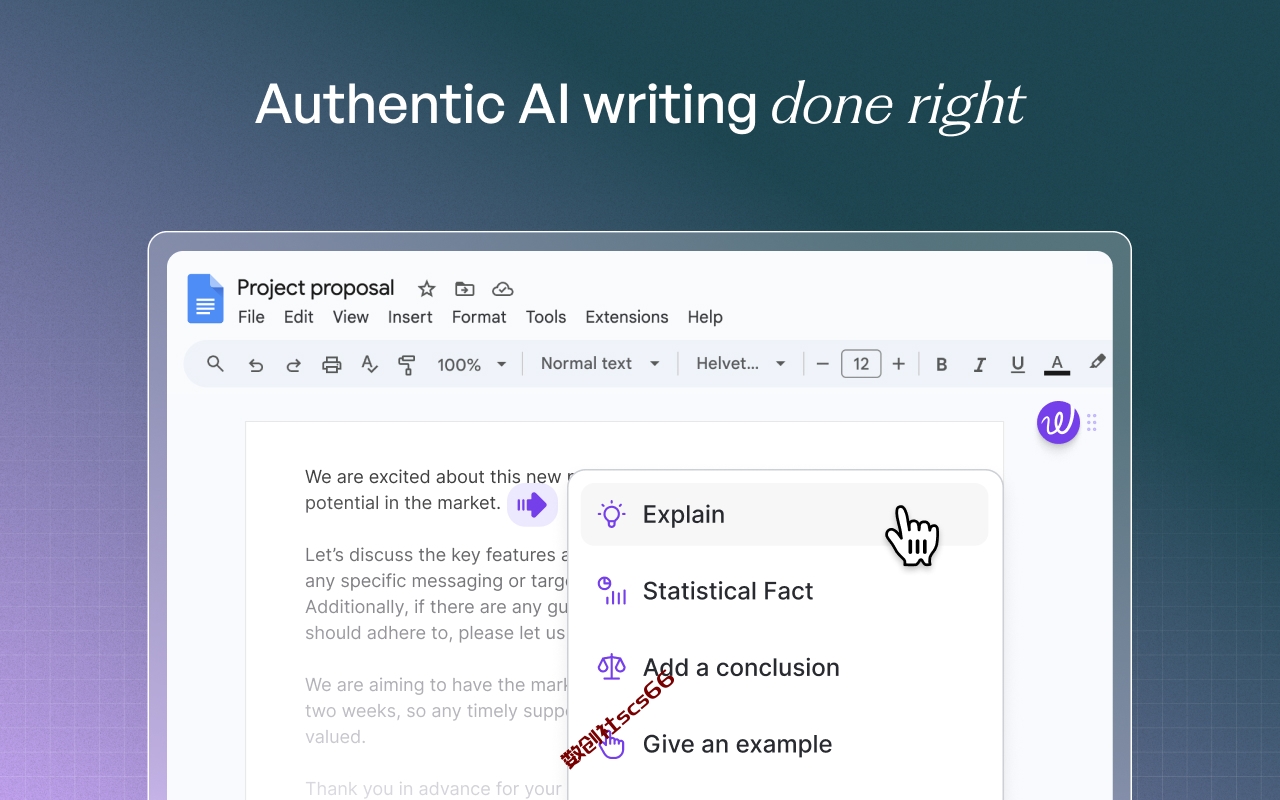Viewport: 1280px width, 800px height.
Task: Open the Extensions menu
Action: (x=627, y=317)
